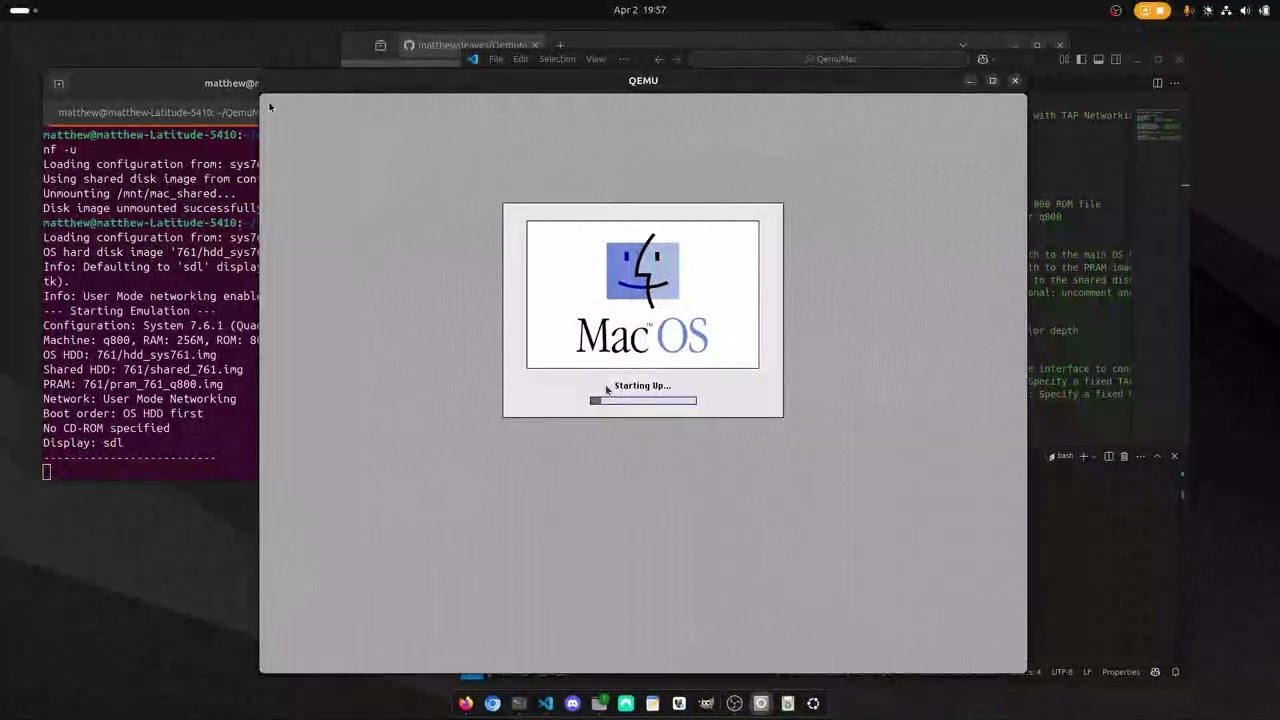This screenshot has width=1280, height=720.
Task: Toggle VS Code secondary sidebar layout
Action: tap(1116, 59)
